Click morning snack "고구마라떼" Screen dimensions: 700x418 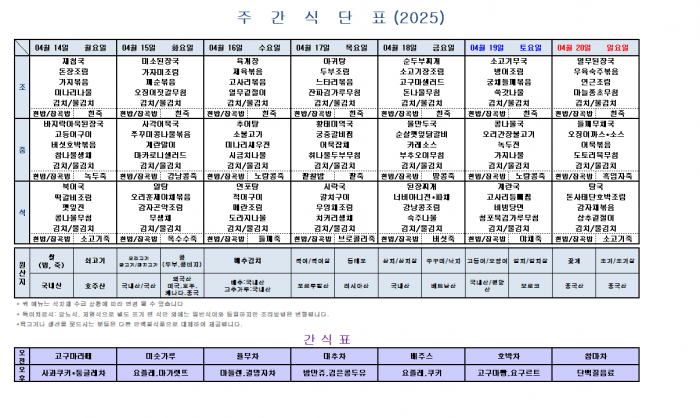(x=73, y=356)
